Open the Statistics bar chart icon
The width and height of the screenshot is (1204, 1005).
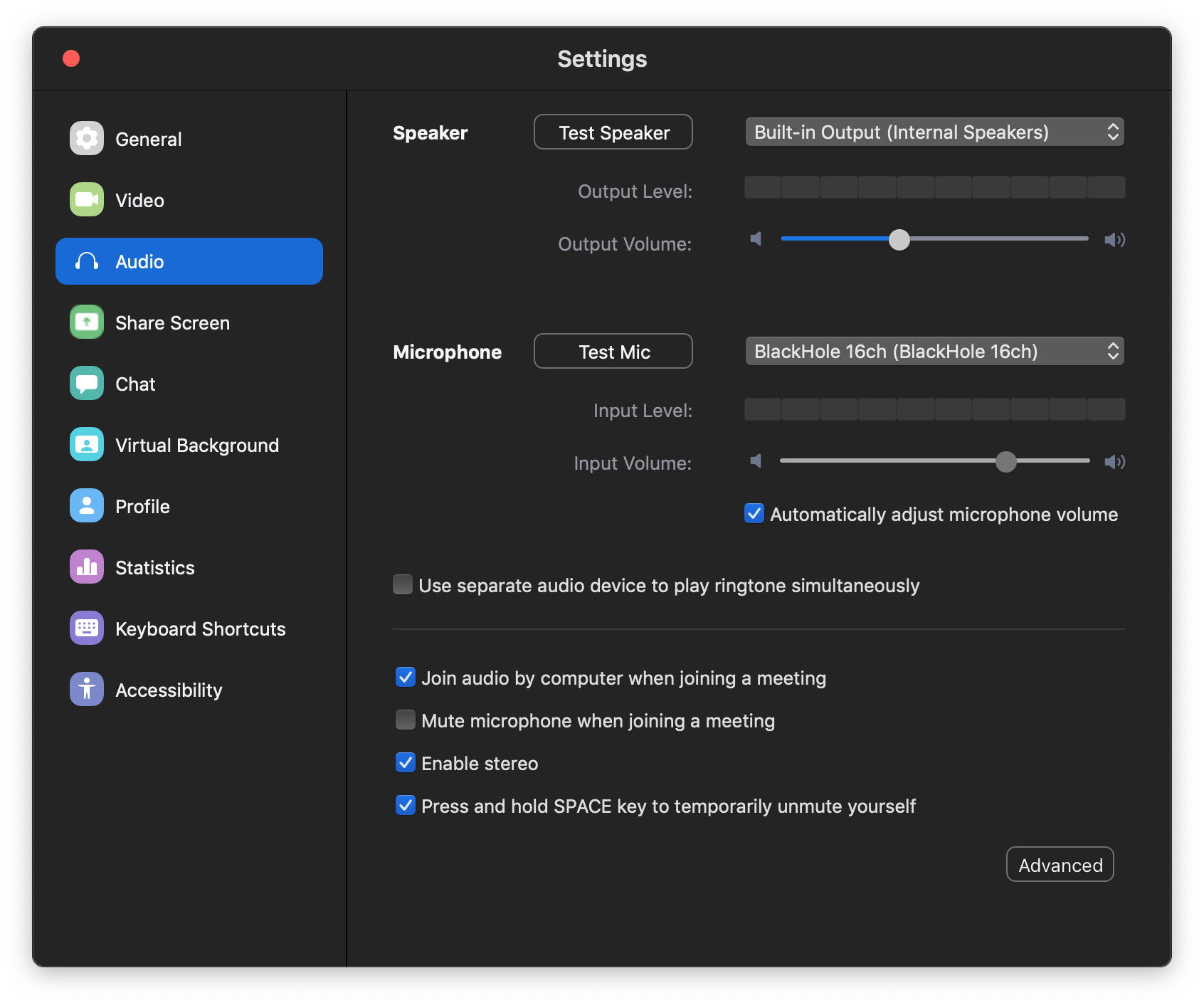click(x=87, y=567)
